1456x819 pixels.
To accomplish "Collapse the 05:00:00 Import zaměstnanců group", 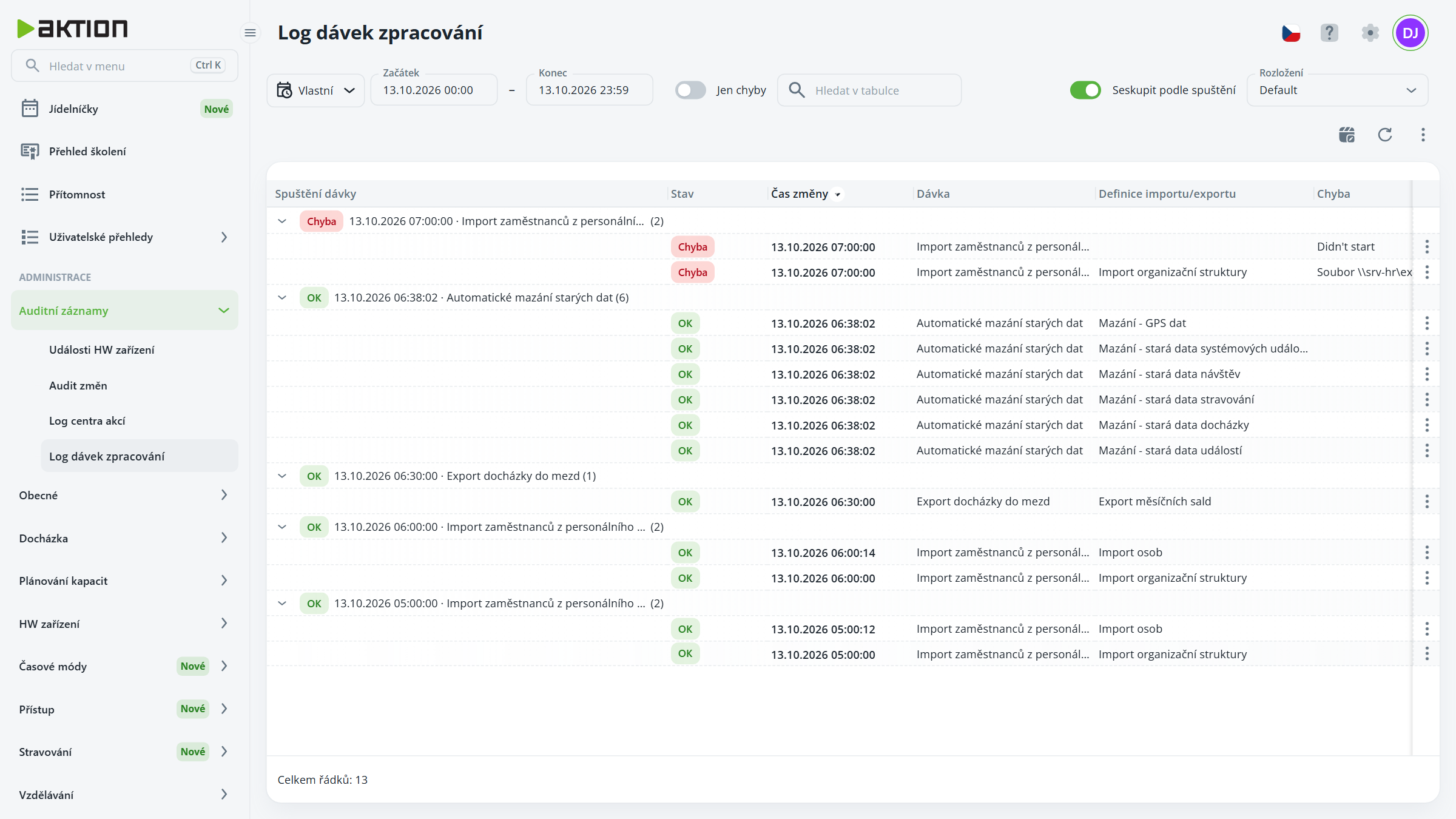I will pyautogui.click(x=282, y=604).
